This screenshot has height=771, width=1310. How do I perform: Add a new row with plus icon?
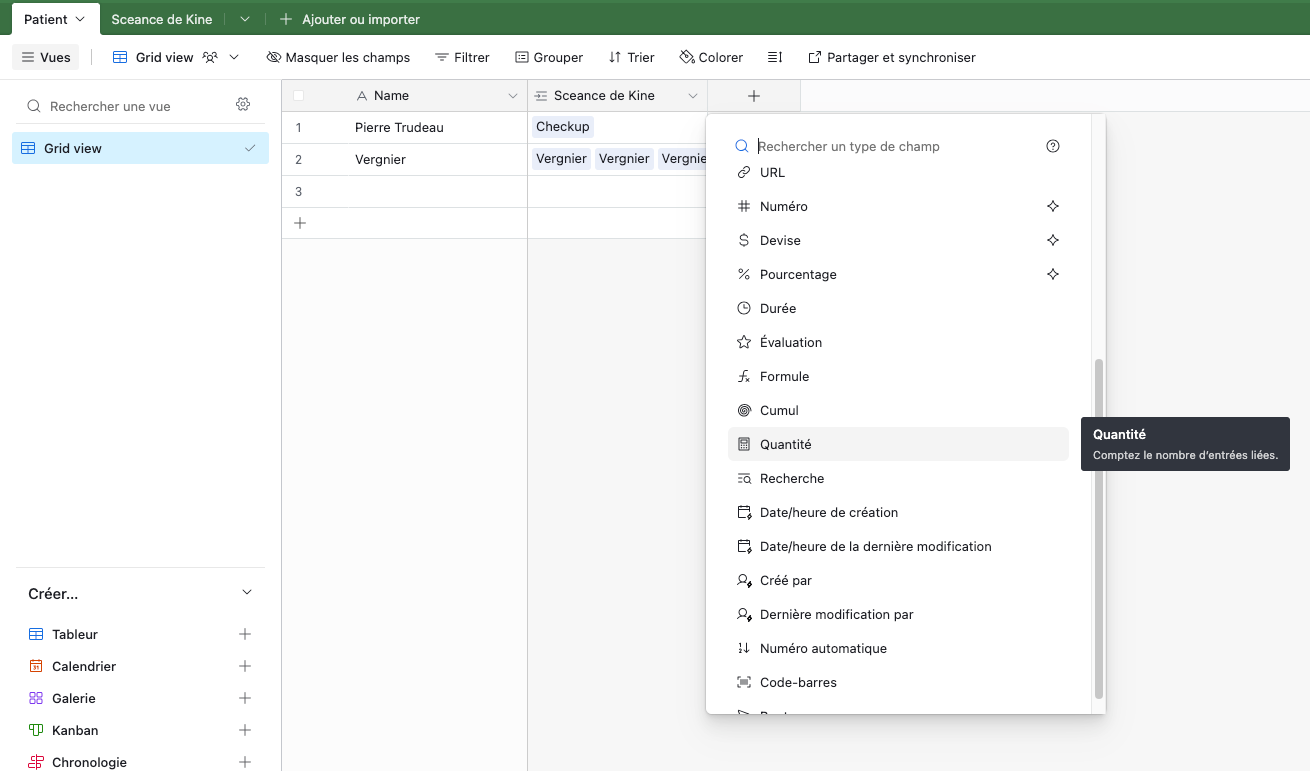click(299, 223)
